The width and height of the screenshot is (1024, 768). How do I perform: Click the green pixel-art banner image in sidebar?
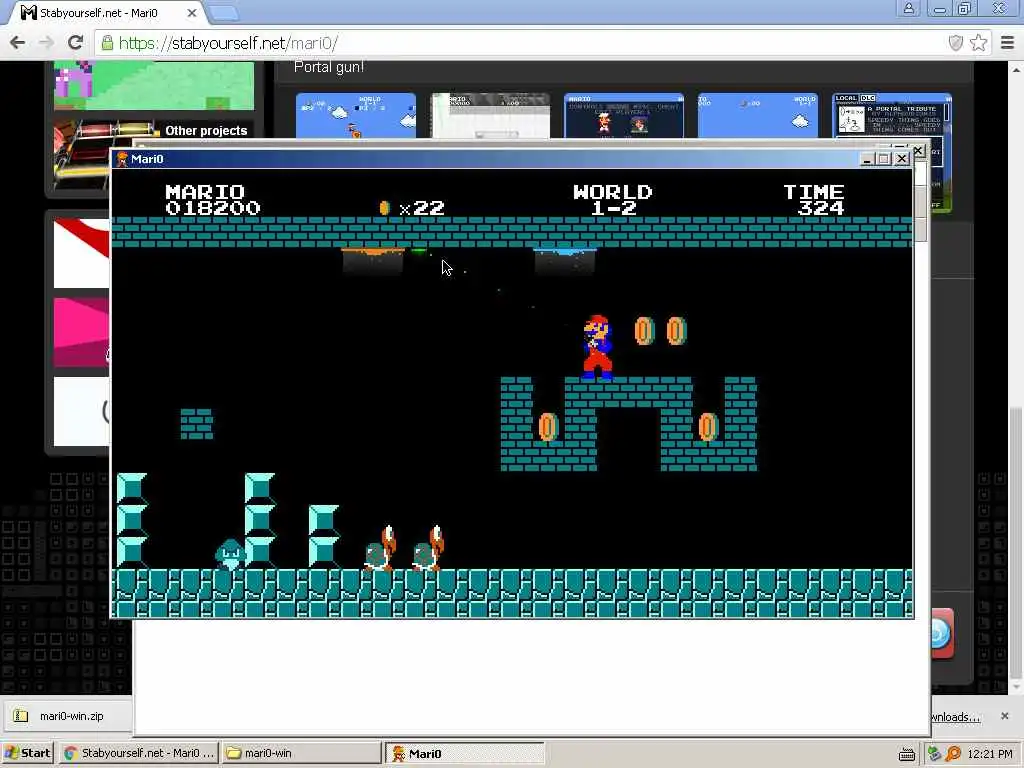154,86
